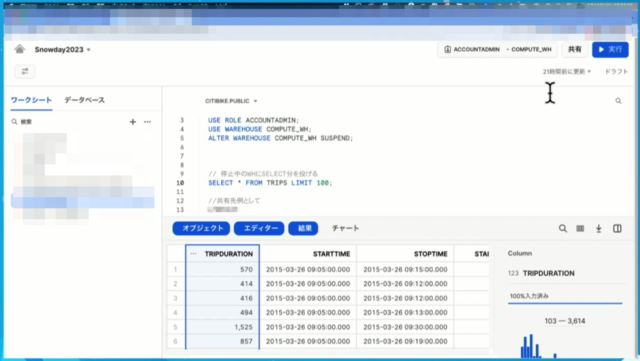Select STOPTIME cell 2015-03-26 09:15:00.000
Image resolution: width=640 pixels, height=361 pixels.
coord(405,270)
